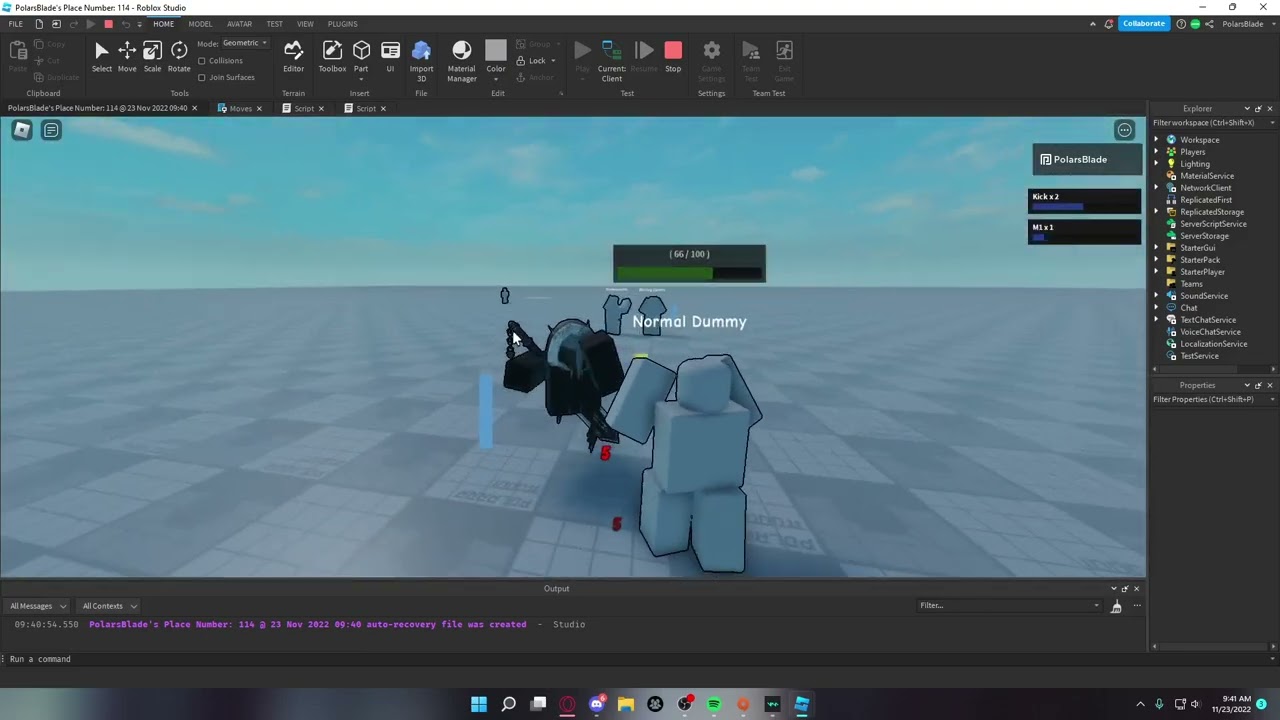
Task: Click the dummy health bar 66/100
Action: (x=689, y=264)
